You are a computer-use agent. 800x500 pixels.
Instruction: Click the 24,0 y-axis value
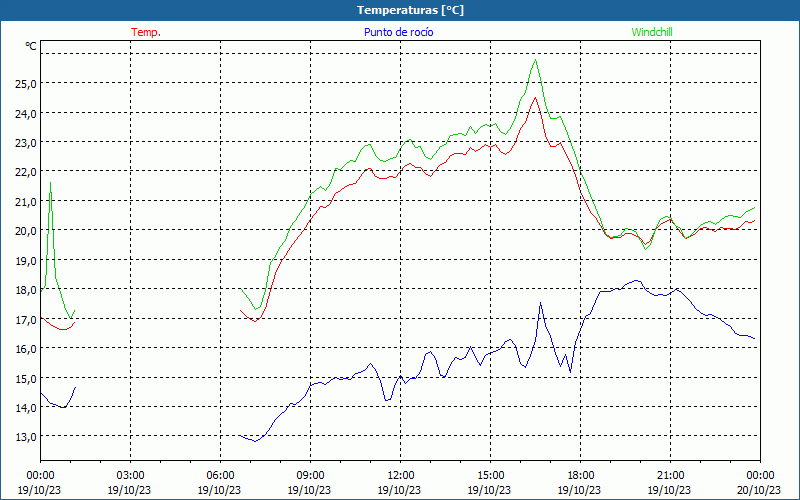coord(26,113)
